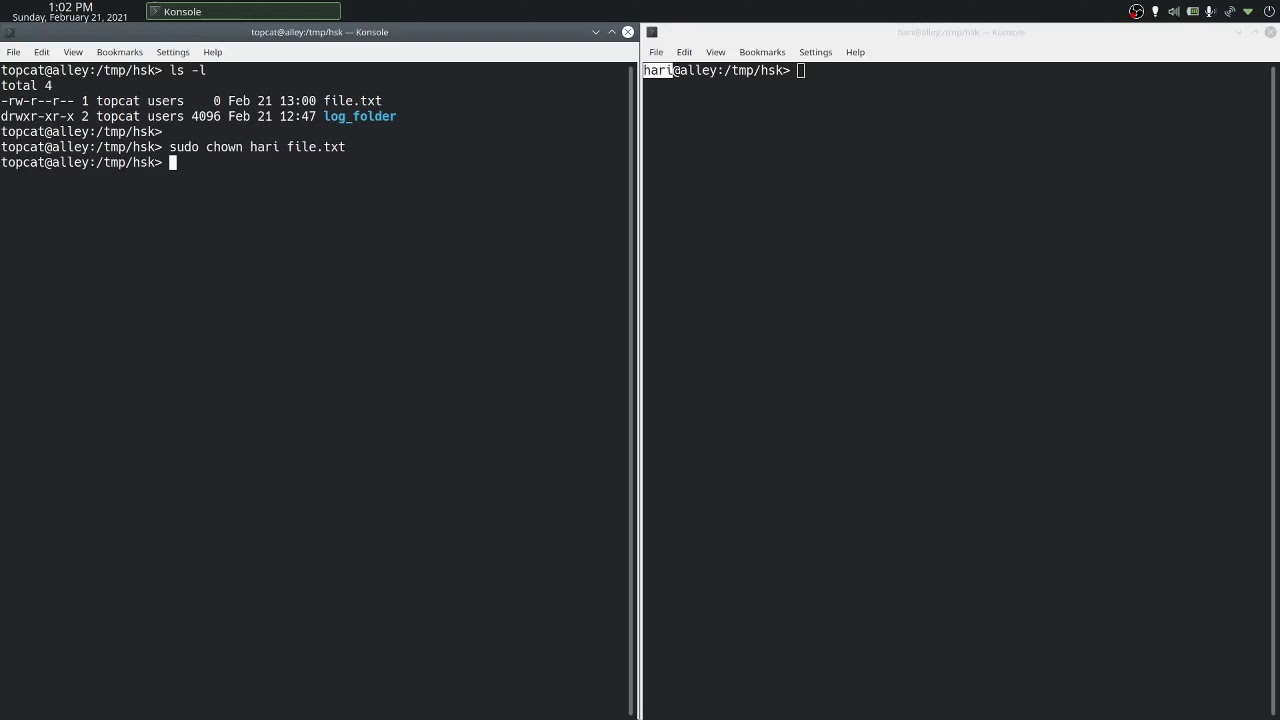Click the 'total 4' output line
The width and height of the screenshot is (1280, 720).
26,86
